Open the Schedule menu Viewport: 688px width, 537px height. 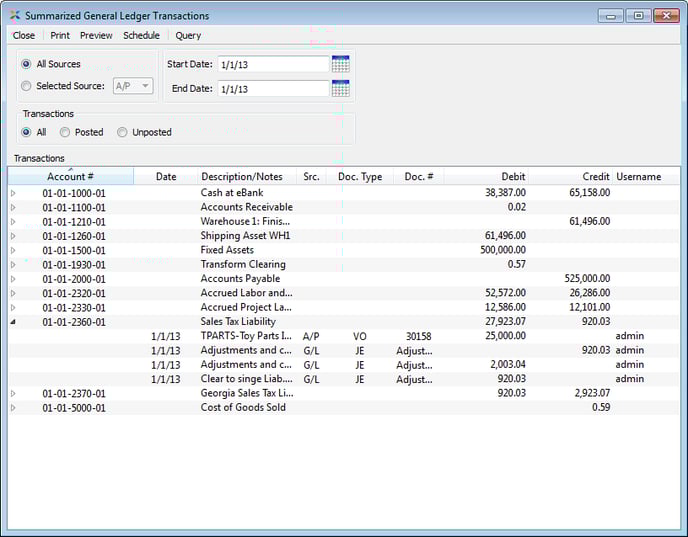click(141, 35)
